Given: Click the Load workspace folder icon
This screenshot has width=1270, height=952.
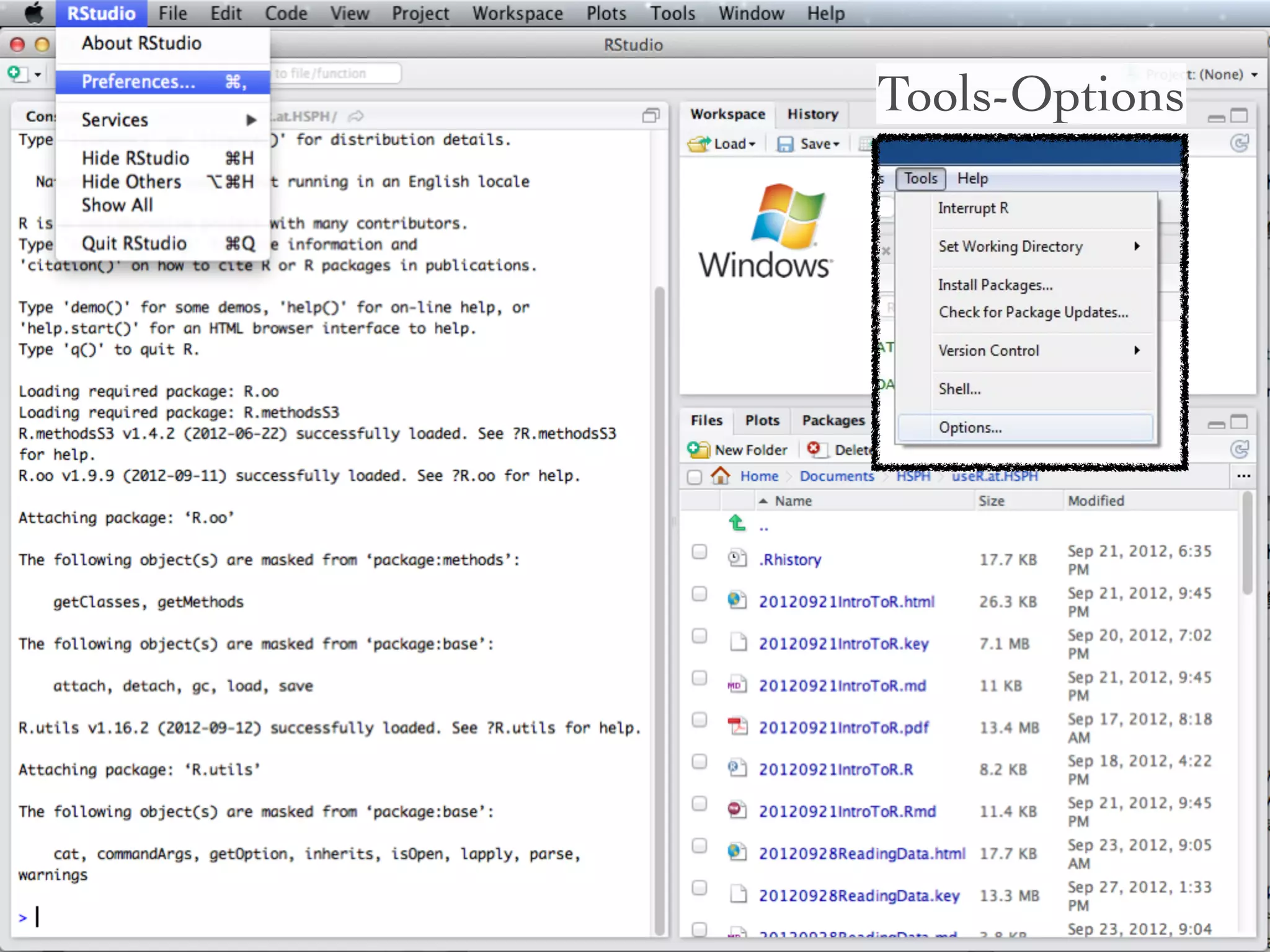Looking at the screenshot, I should pyautogui.click(x=699, y=144).
